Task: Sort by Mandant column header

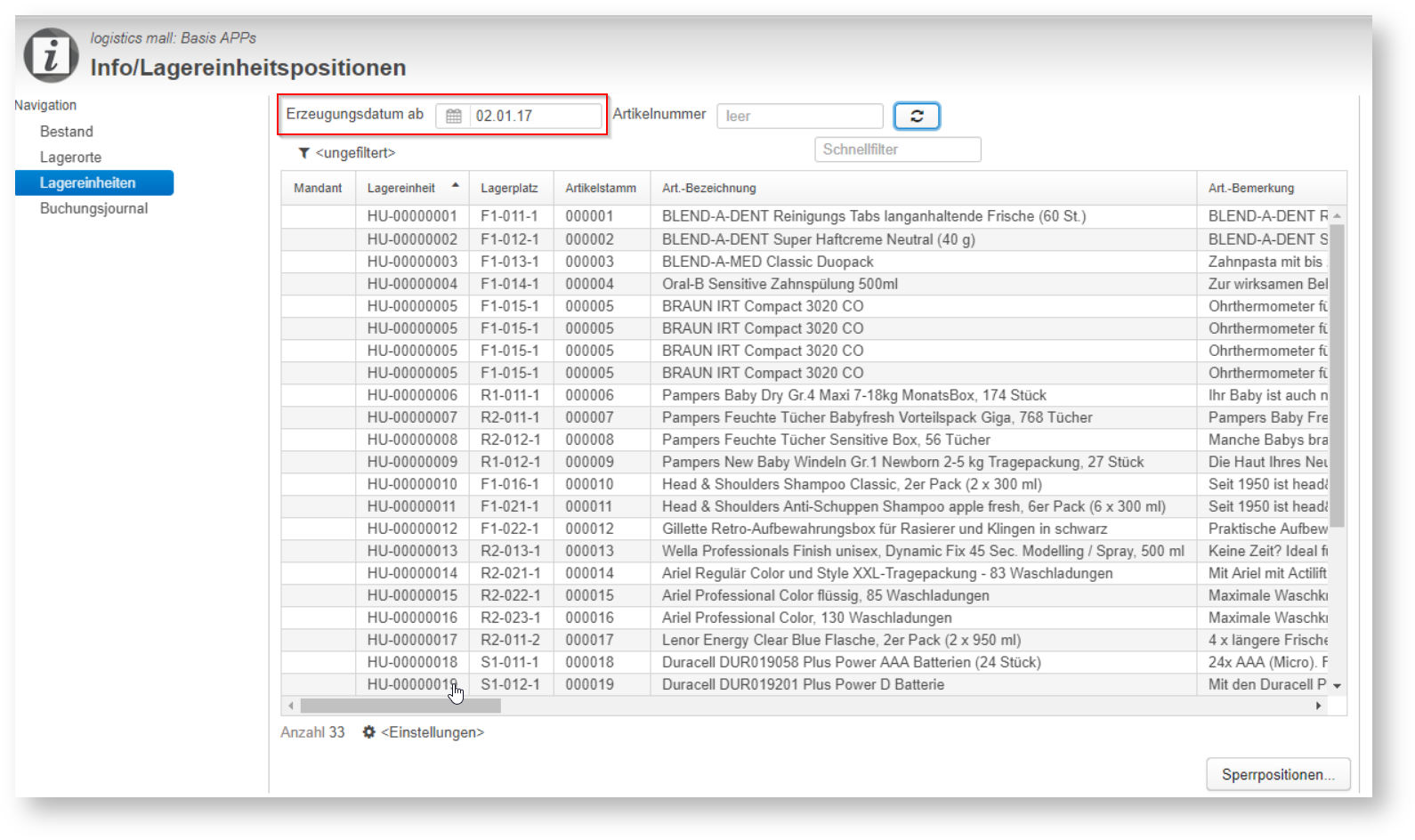Action: pyautogui.click(x=318, y=188)
